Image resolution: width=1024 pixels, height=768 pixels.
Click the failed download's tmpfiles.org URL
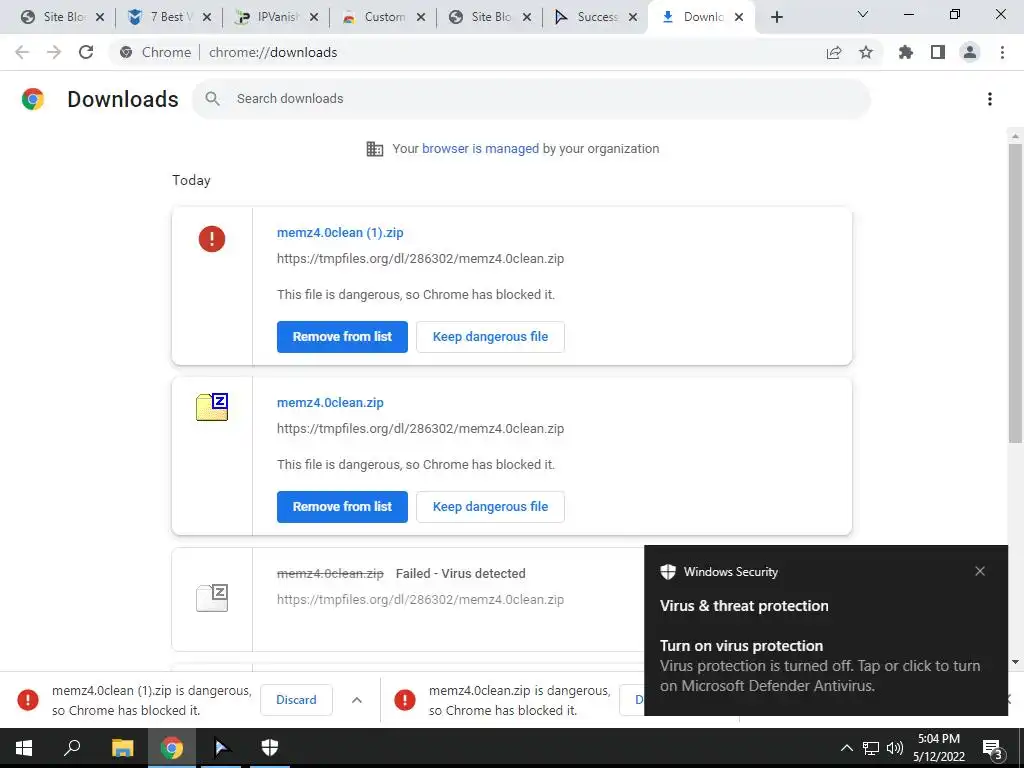pos(421,600)
